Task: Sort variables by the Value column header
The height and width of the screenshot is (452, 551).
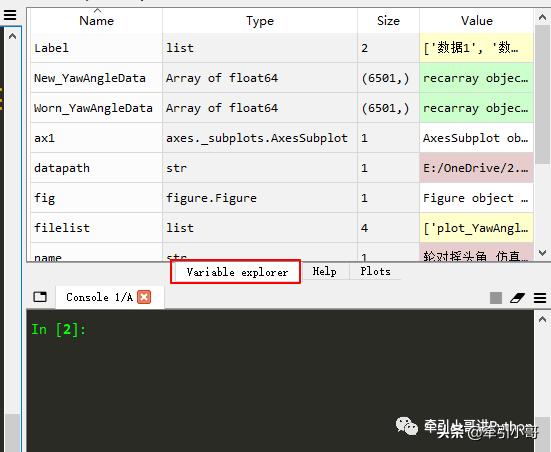Action: (x=477, y=21)
